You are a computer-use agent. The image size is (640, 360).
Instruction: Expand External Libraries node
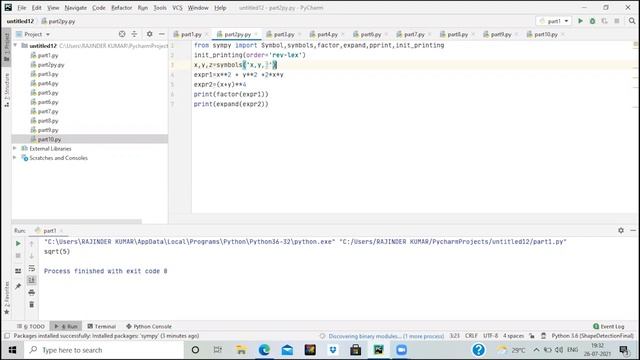[15, 149]
